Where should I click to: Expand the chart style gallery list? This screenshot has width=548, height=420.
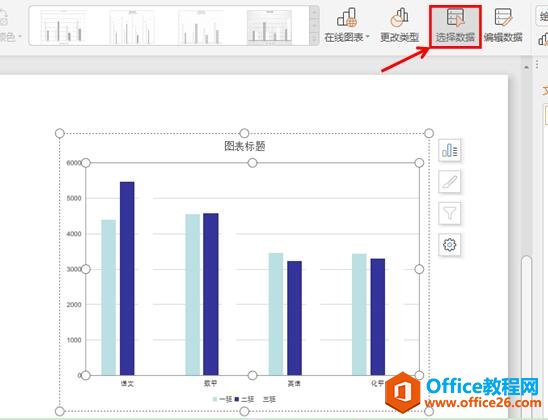(314, 39)
